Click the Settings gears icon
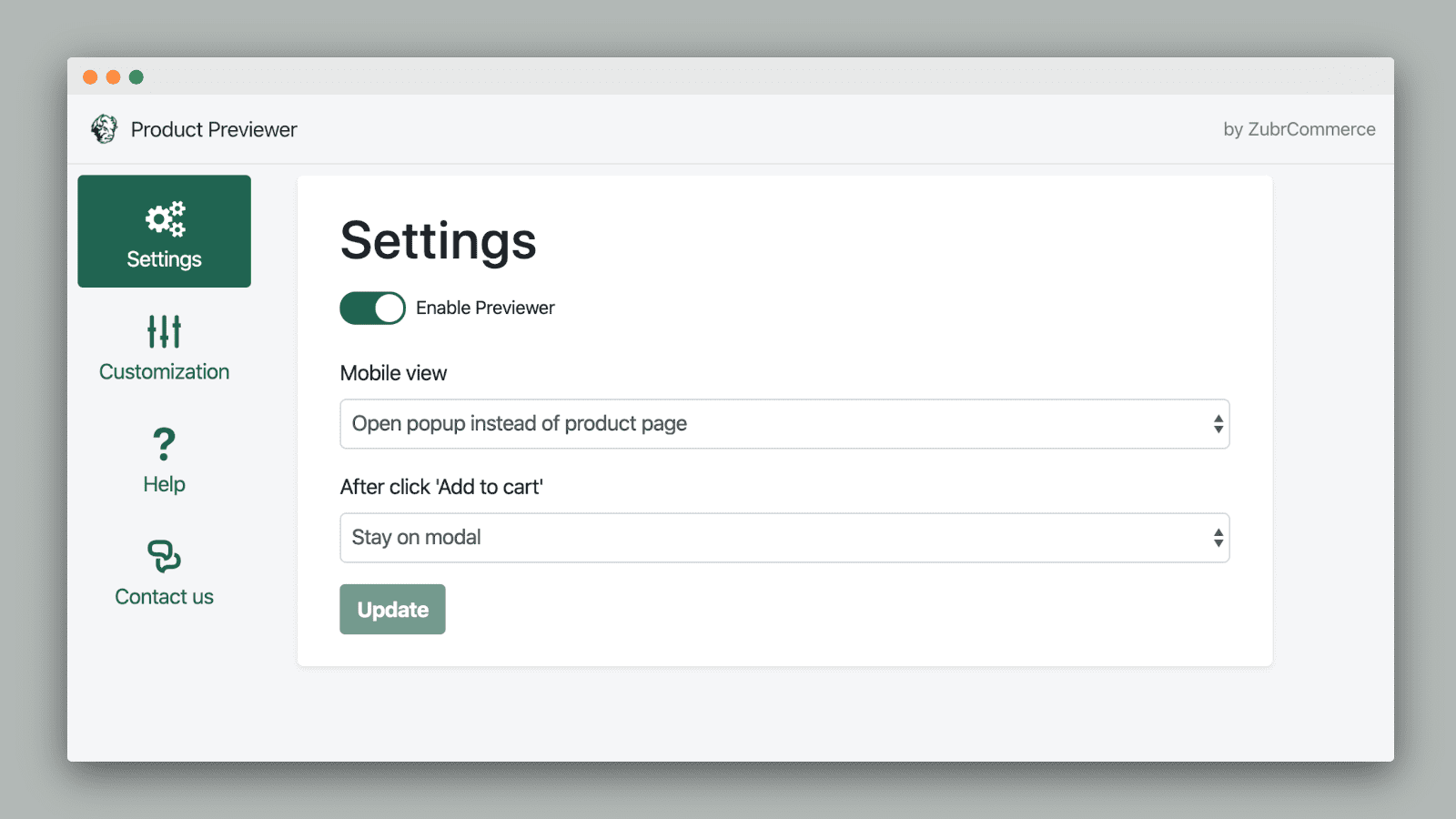The image size is (1456, 819). [165, 218]
